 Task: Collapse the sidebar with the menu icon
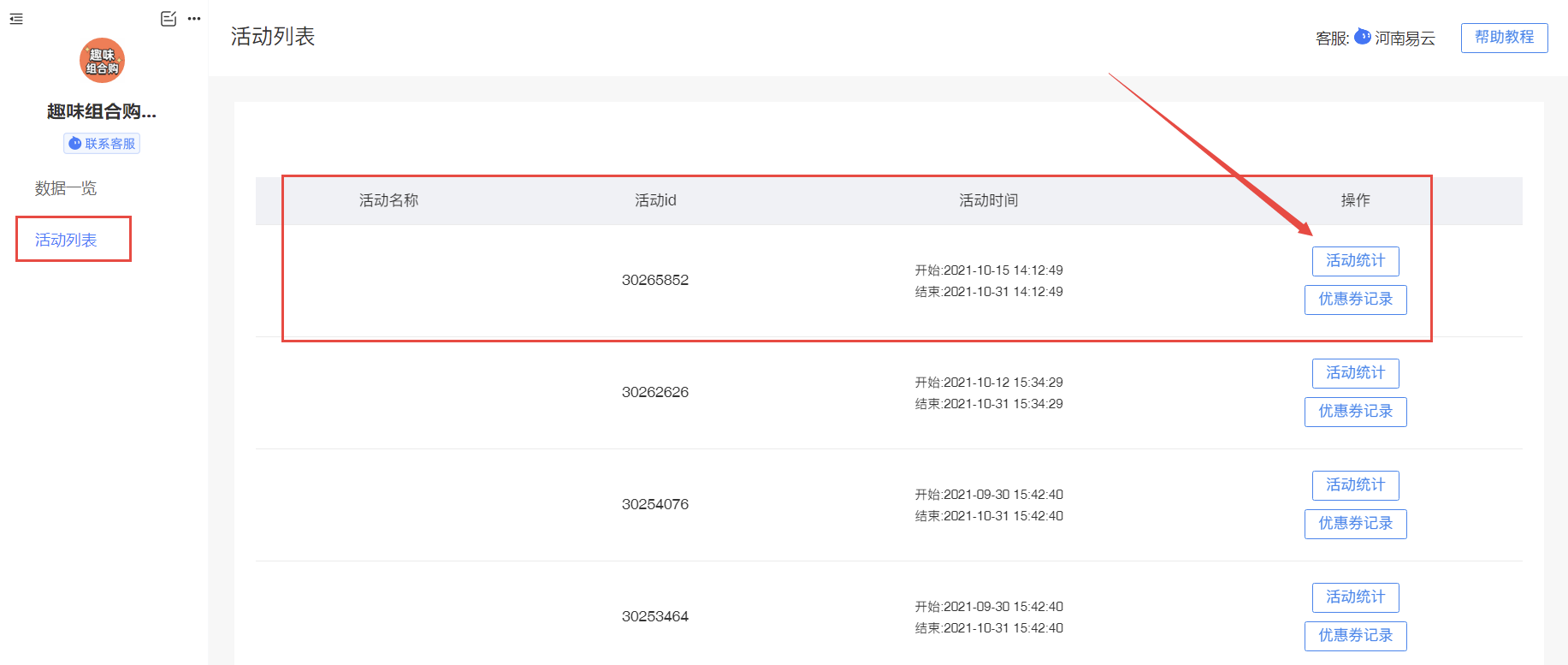click(x=16, y=19)
